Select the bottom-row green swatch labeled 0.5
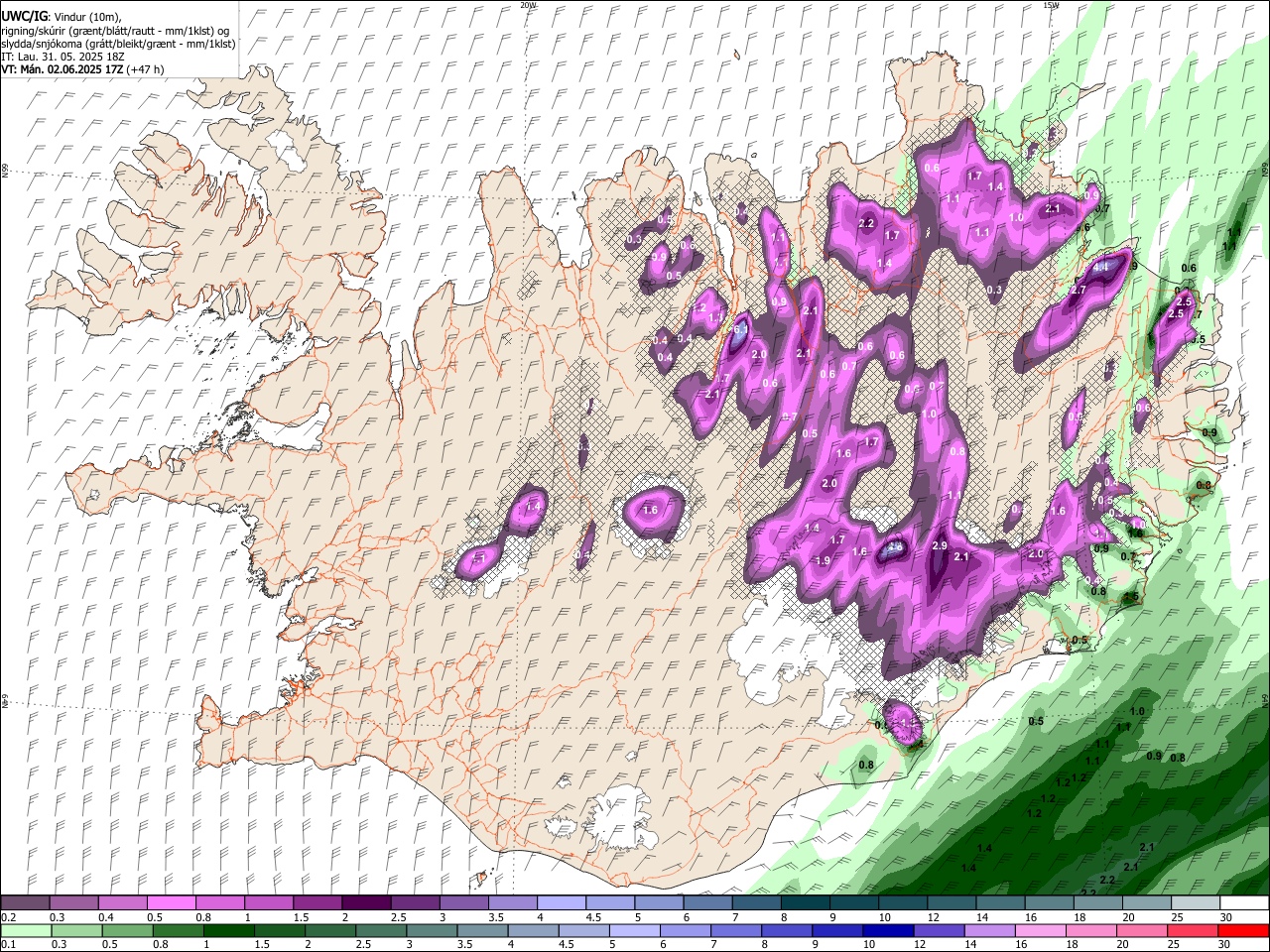 coord(127,930)
